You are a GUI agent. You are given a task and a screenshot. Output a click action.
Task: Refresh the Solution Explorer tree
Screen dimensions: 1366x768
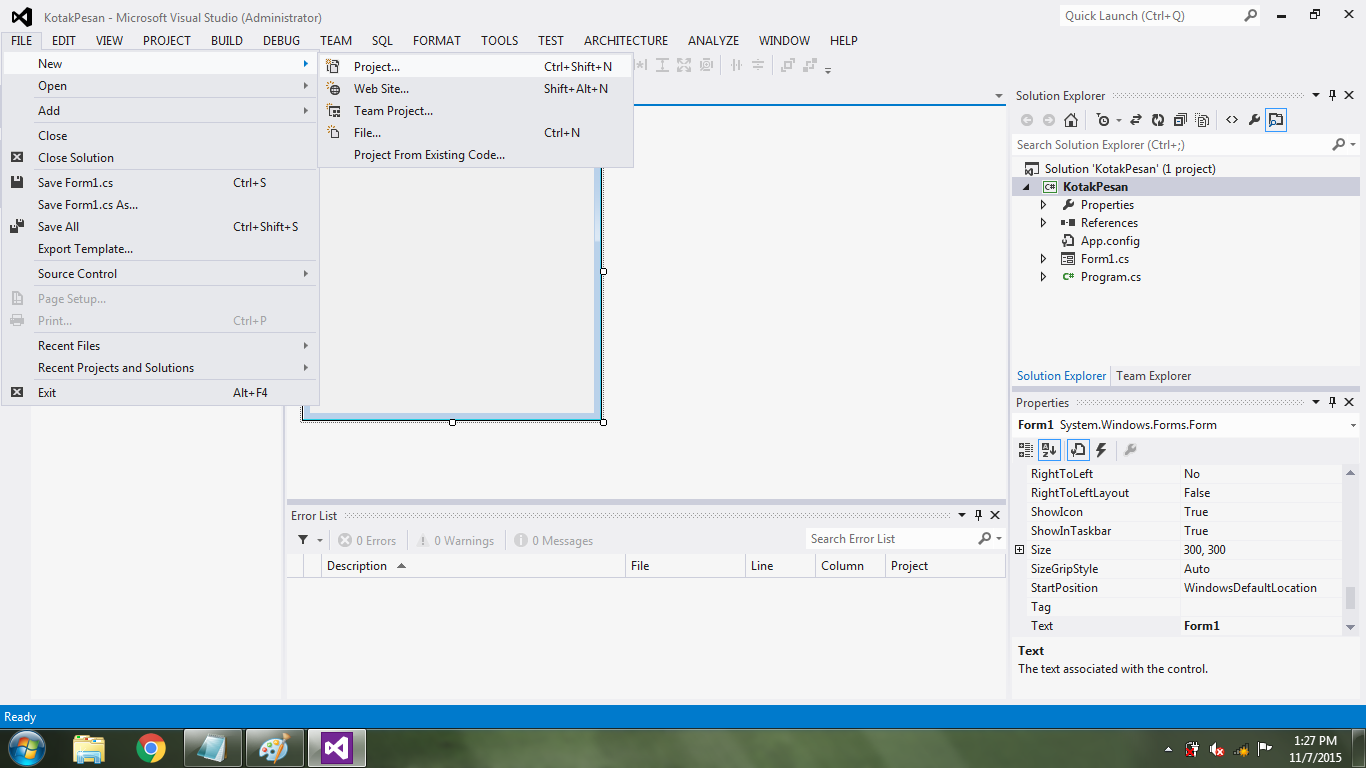[x=1158, y=120]
